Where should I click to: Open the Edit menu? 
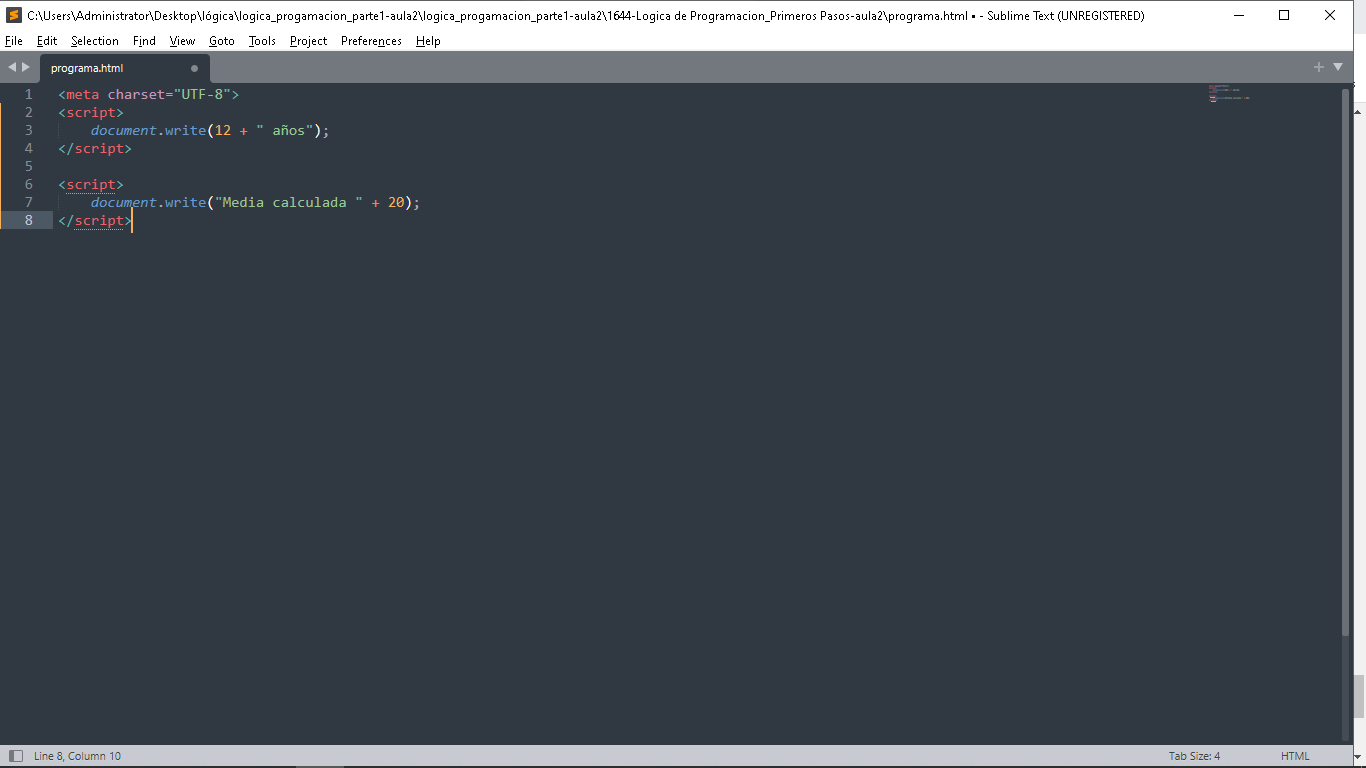point(47,41)
